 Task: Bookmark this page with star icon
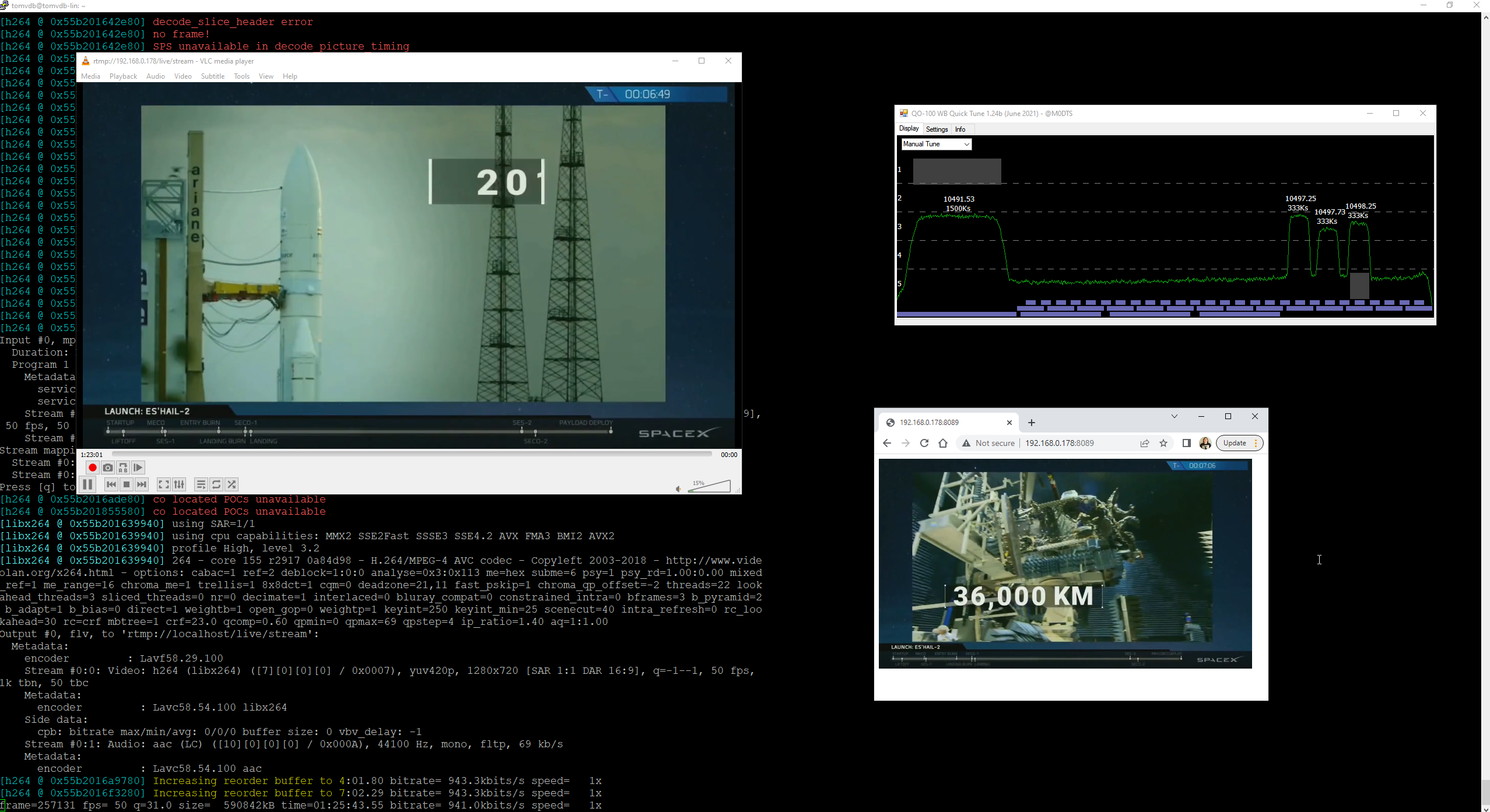tap(1163, 443)
